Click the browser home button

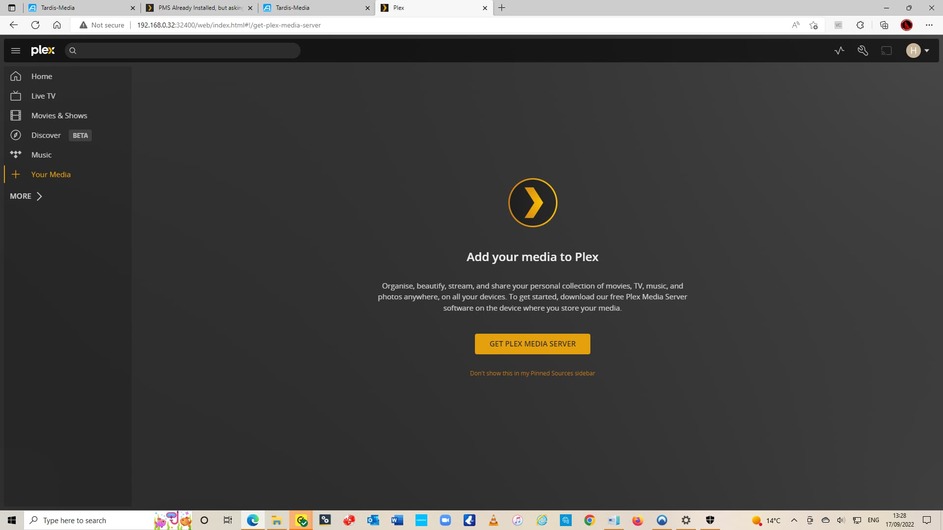[x=57, y=25]
